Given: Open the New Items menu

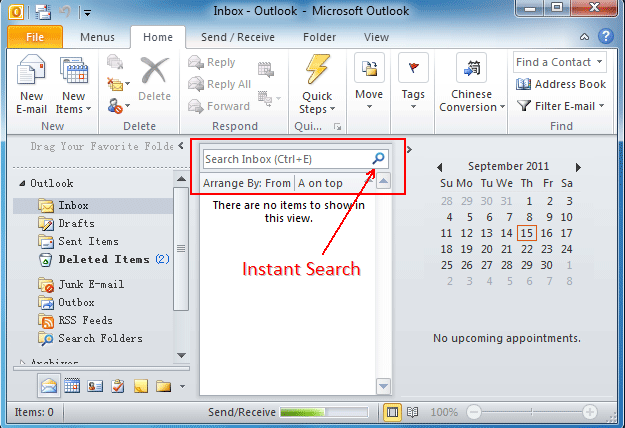Looking at the screenshot, I should (73, 84).
